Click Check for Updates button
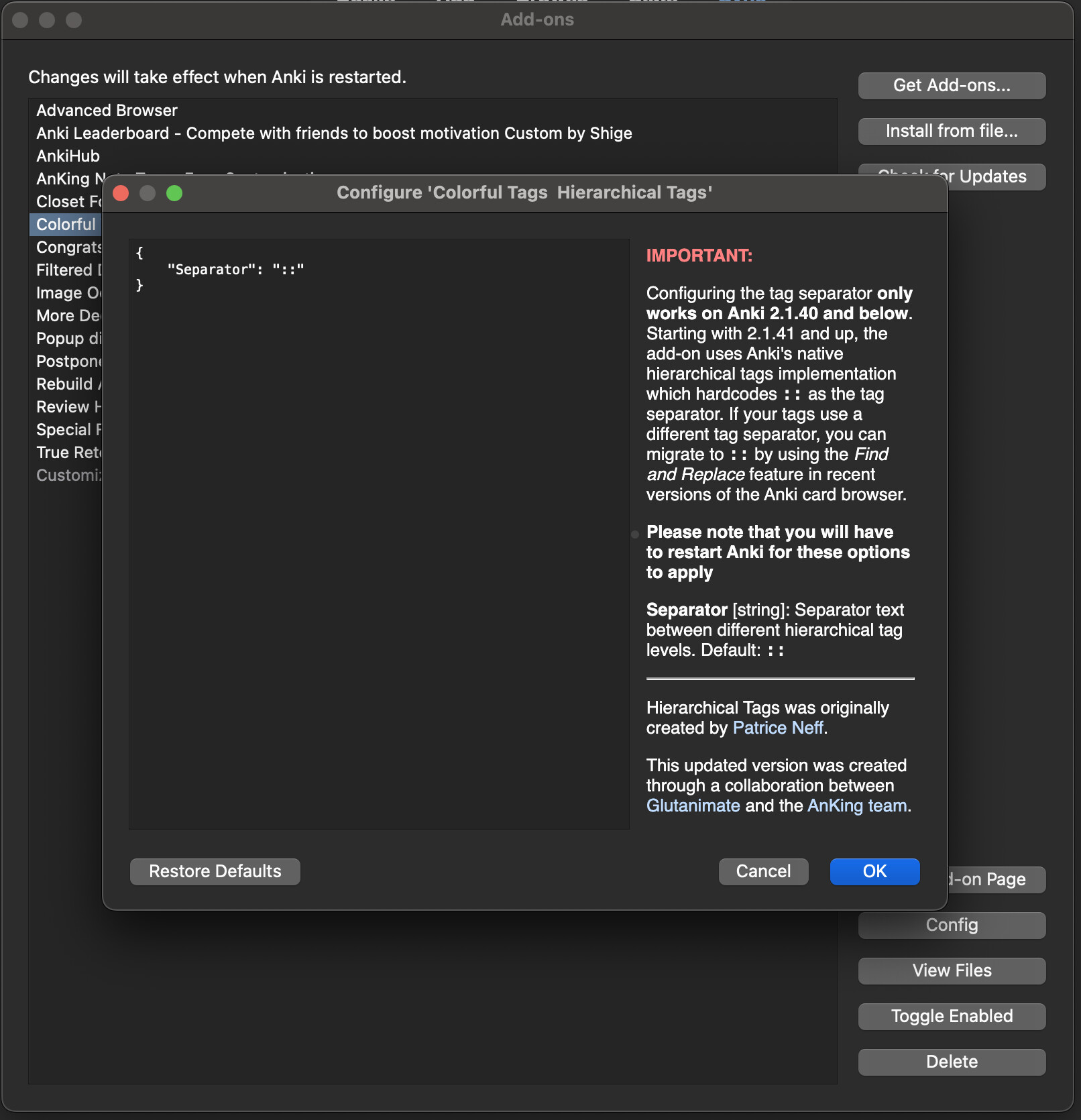 [x=992, y=177]
